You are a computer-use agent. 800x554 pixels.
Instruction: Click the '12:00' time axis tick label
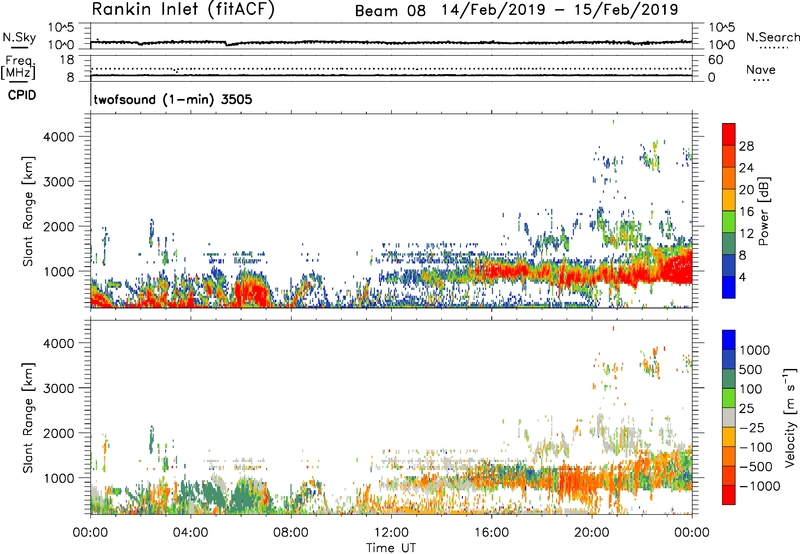tap(391, 533)
